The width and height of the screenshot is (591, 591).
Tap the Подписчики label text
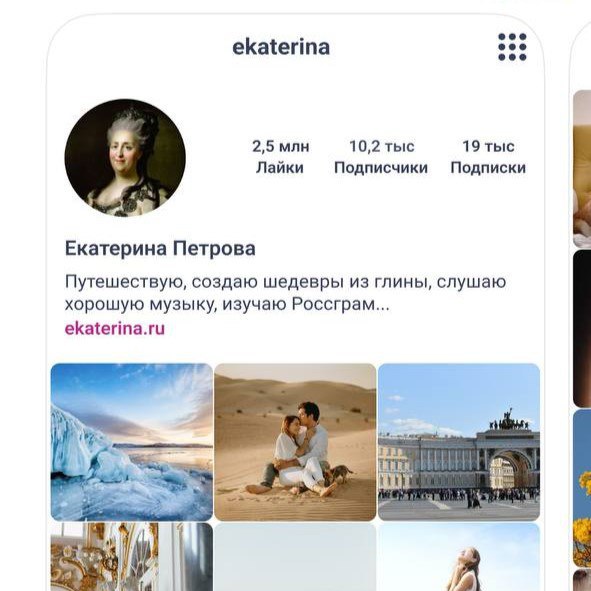[381, 168]
